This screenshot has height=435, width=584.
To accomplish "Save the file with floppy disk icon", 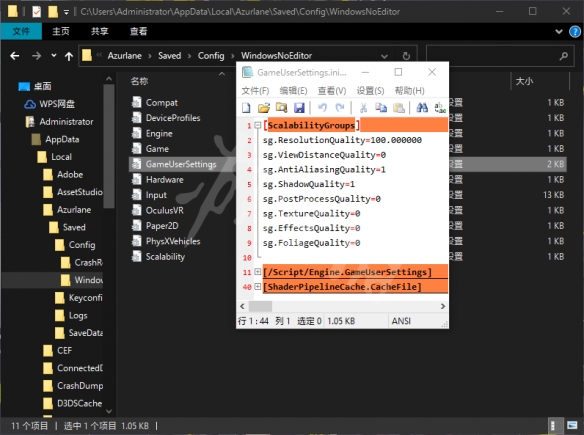I will [x=299, y=108].
